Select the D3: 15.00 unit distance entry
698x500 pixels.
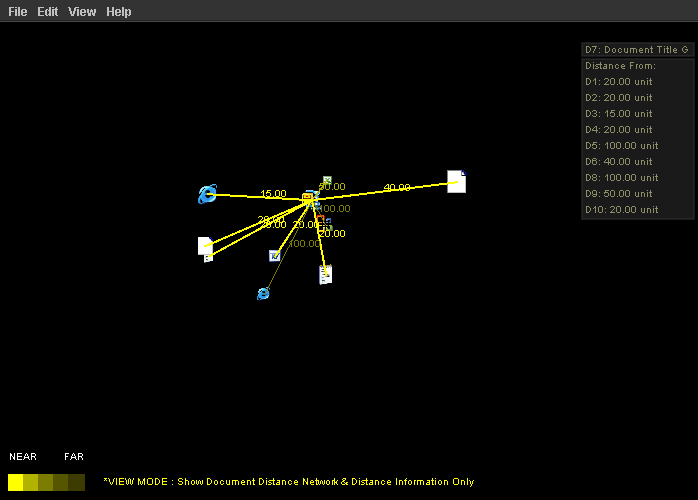[618, 113]
